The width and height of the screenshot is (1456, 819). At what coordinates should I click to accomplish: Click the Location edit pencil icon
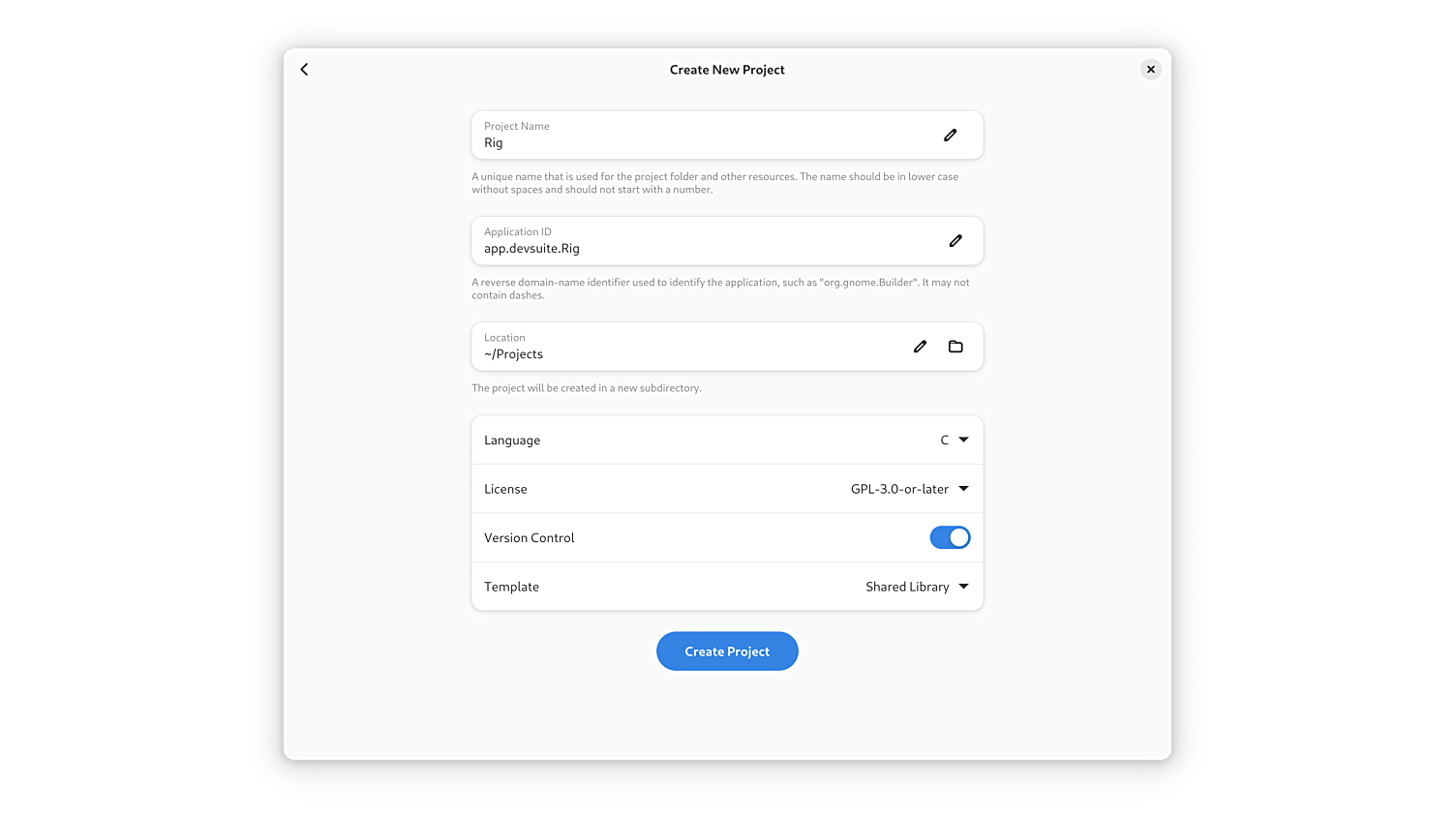(920, 347)
